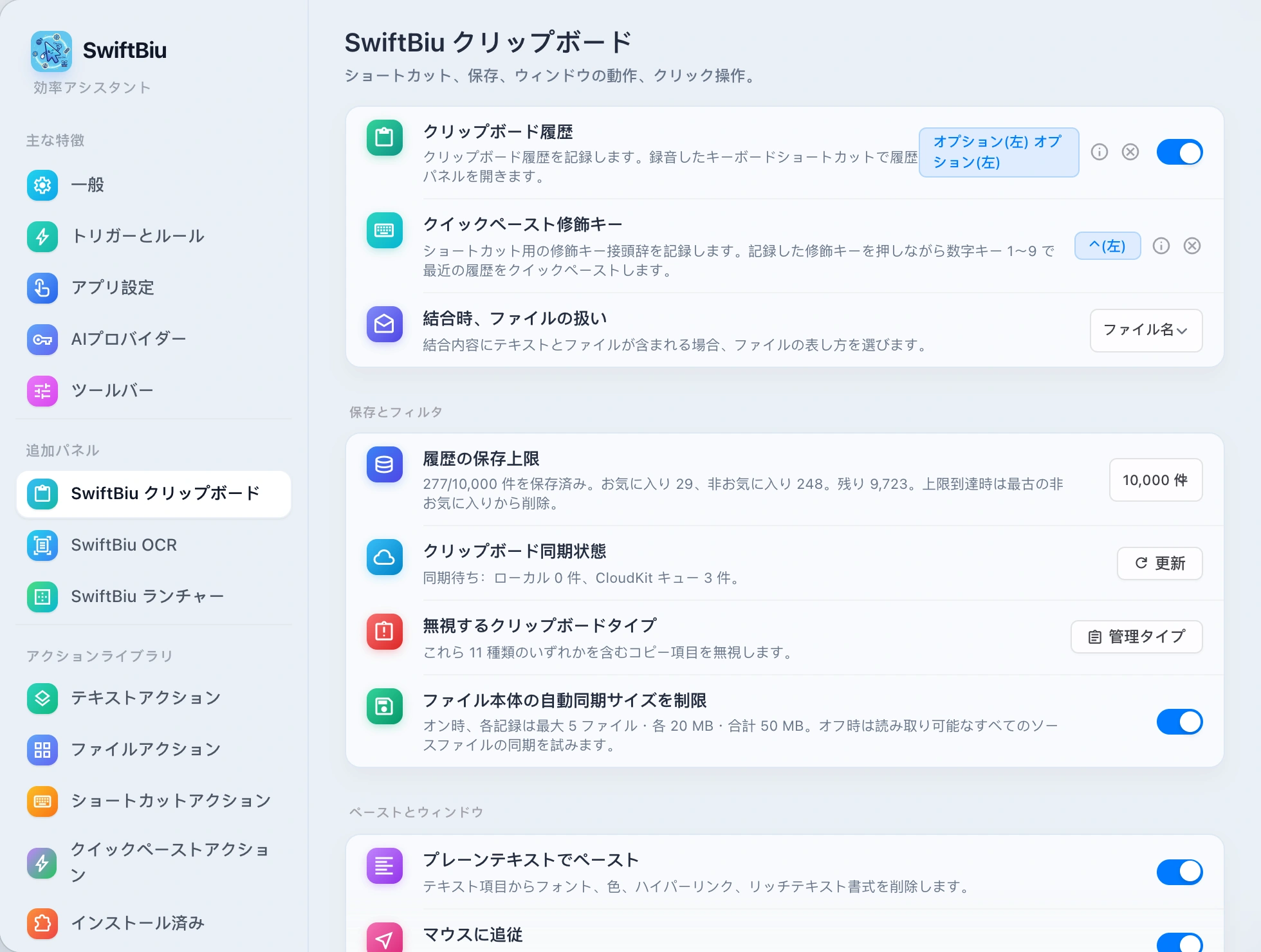Click the 更新 refresh button
The image size is (1261, 952).
[1160, 563]
